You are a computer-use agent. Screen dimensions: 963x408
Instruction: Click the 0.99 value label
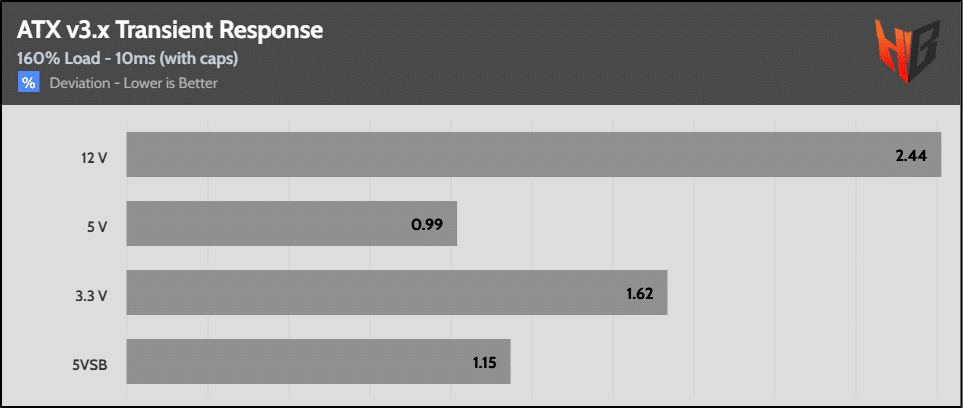tap(426, 224)
